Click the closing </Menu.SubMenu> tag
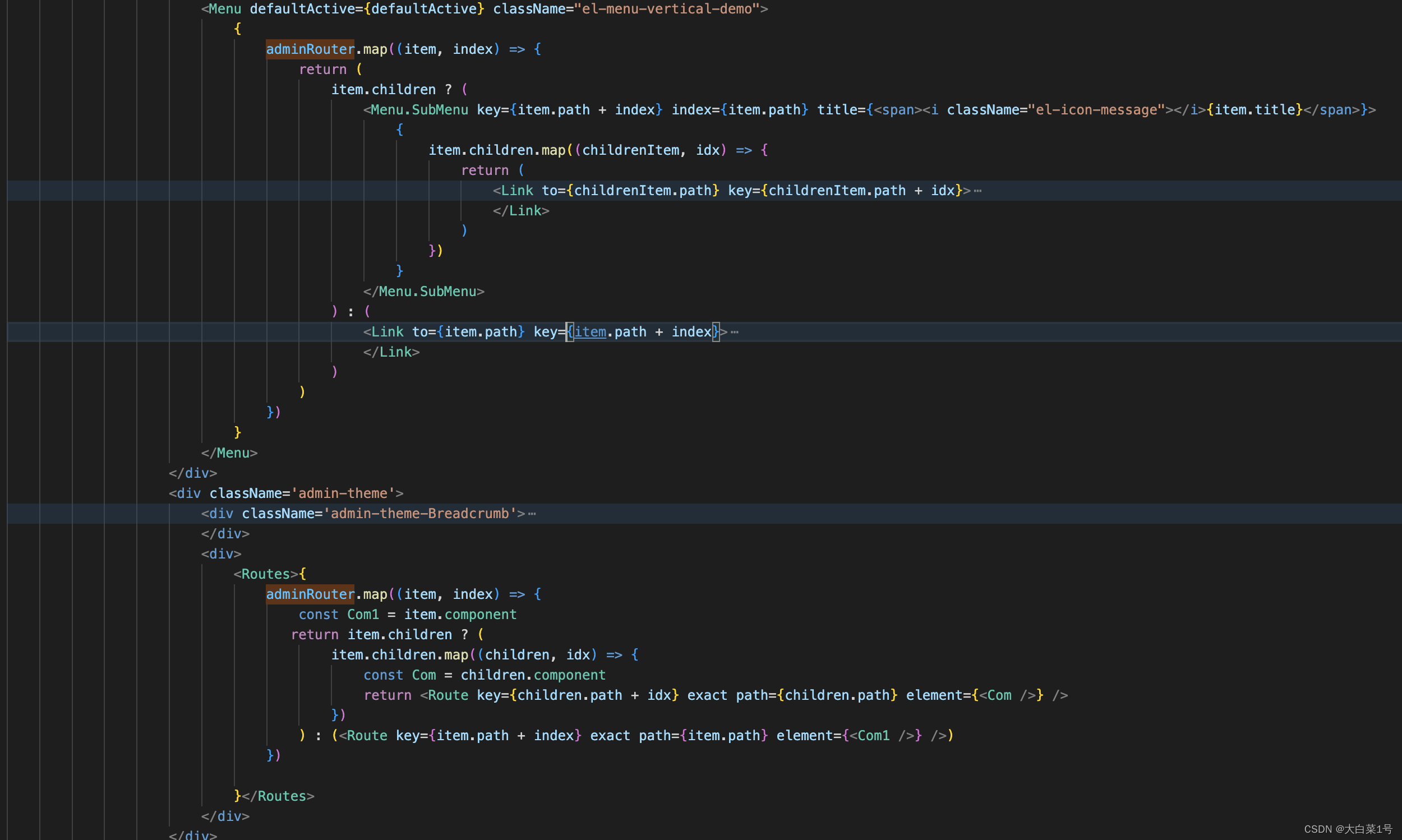The height and width of the screenshot is (840, 1402). coord(424,292)
